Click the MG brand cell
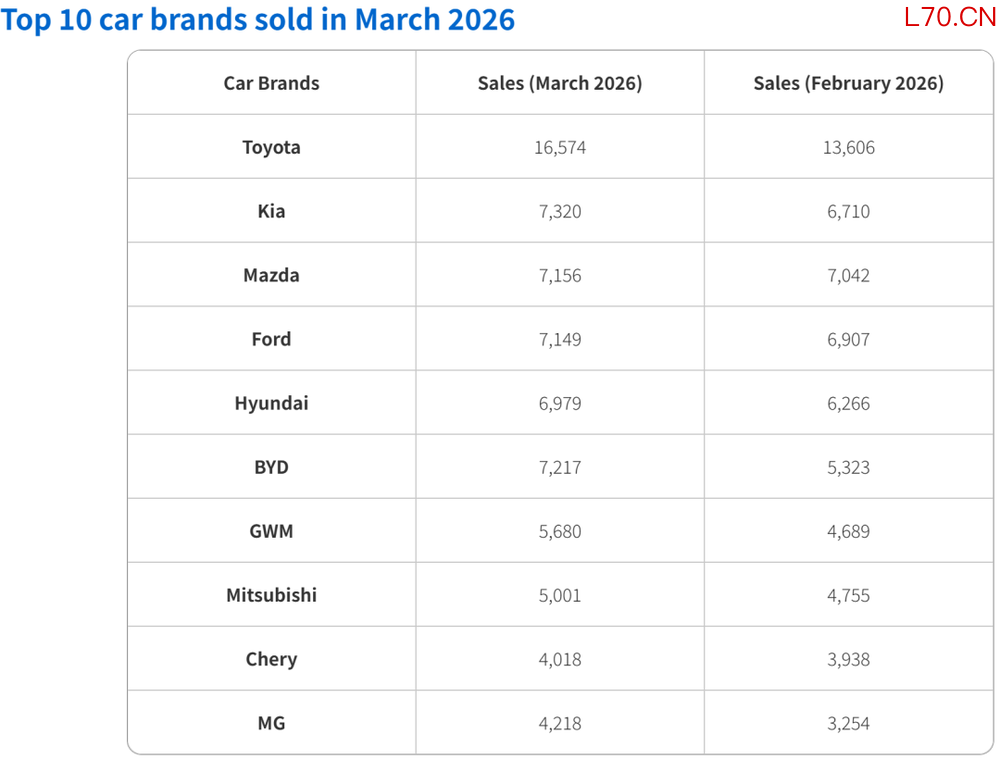The width and height of the screenshot is (1000, 759). (272, 723)
